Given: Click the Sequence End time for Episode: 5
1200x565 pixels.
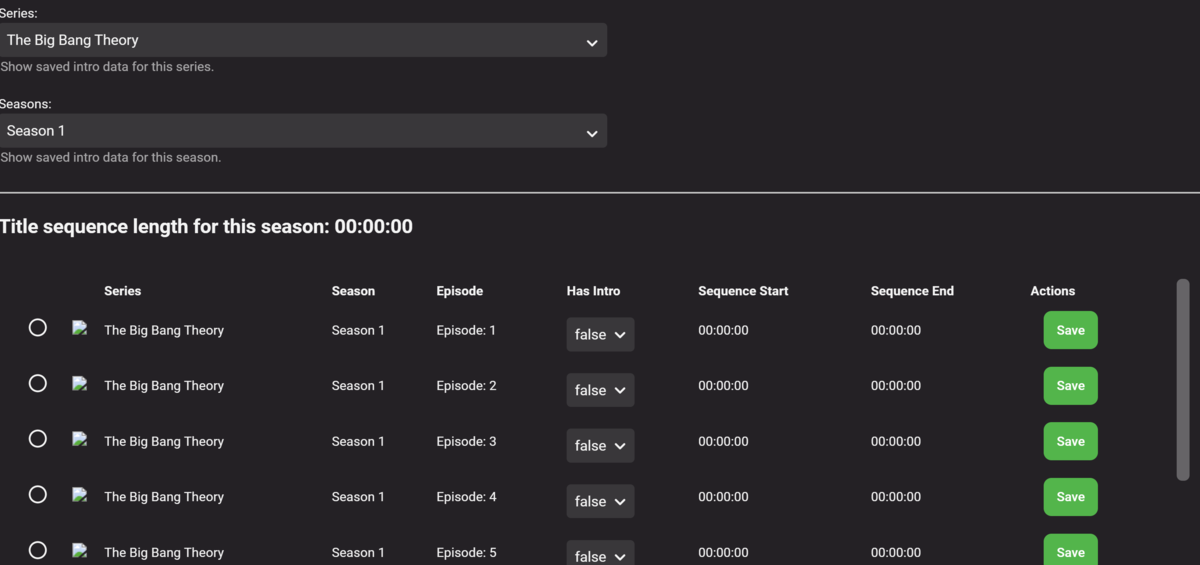Looking at the screenshot, I should coord(896,552).
